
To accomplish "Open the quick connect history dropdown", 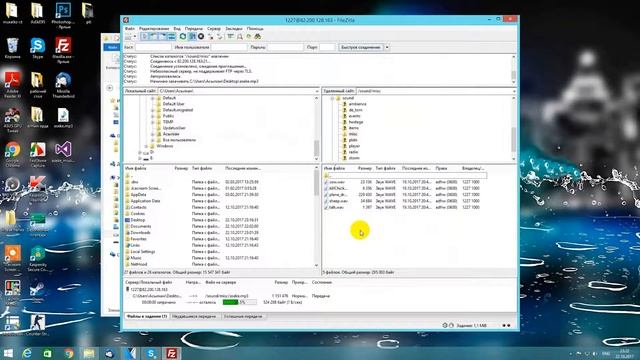I will 387,47.
